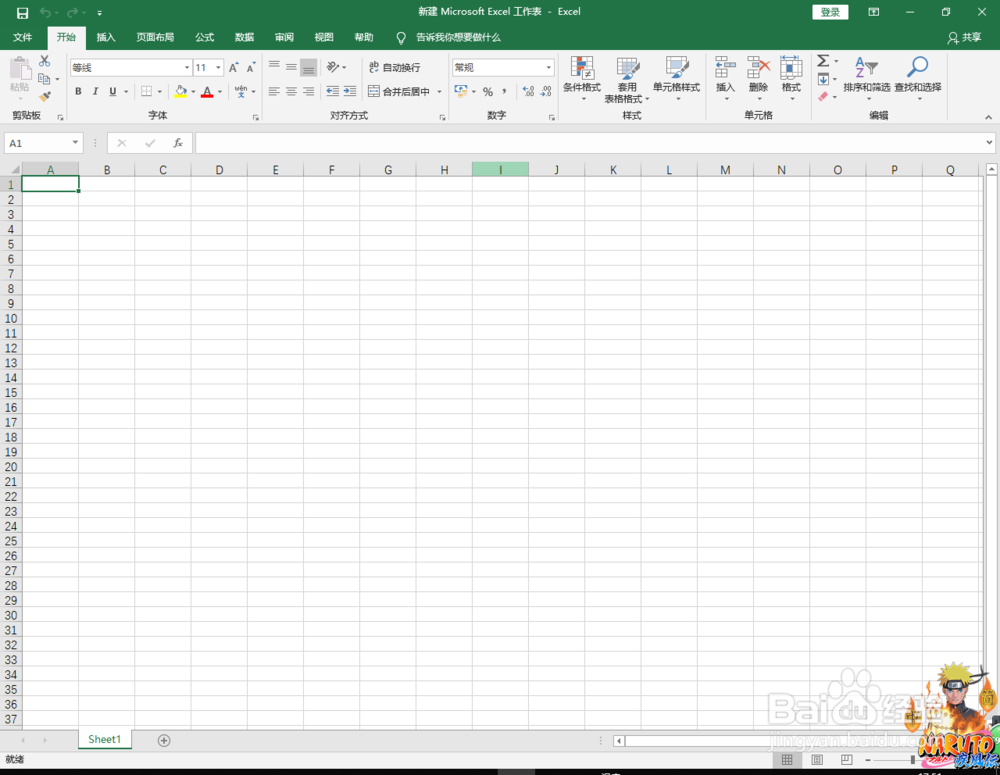This screenshot has width=1000, height=775.
Task: Click the Cut scissors icon
Action: pos(44,61)
